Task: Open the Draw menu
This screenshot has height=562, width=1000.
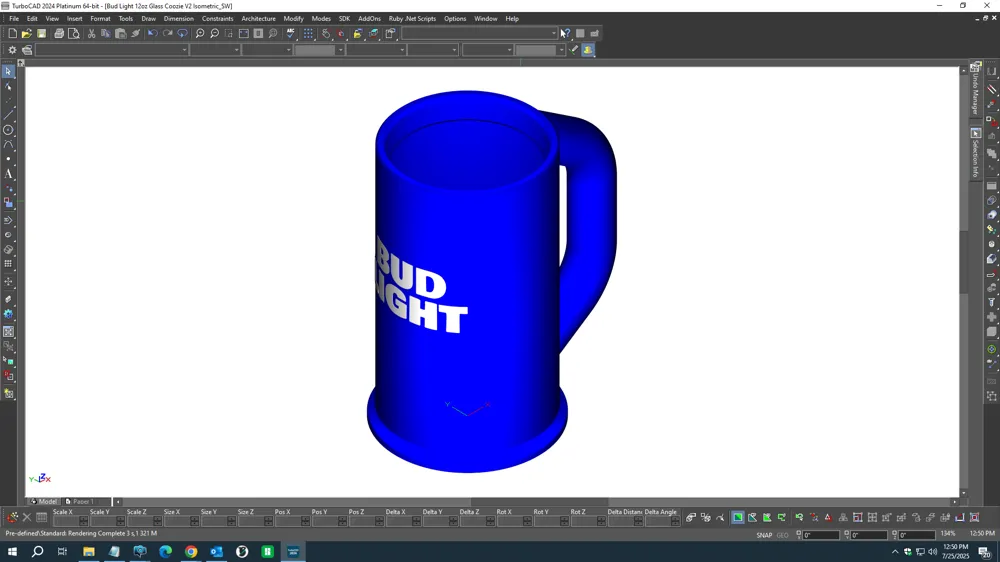Action: pos(149,18)
